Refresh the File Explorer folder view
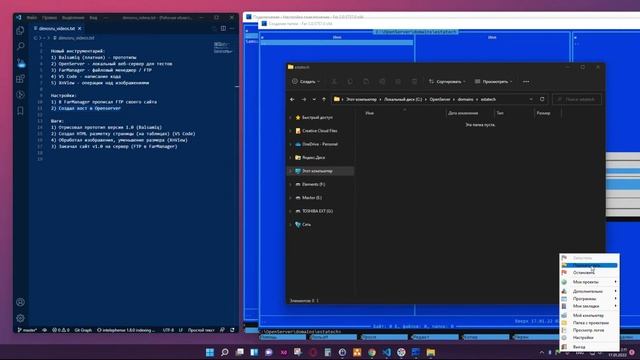Screen dimensions: 640x360 pos(542,99)
